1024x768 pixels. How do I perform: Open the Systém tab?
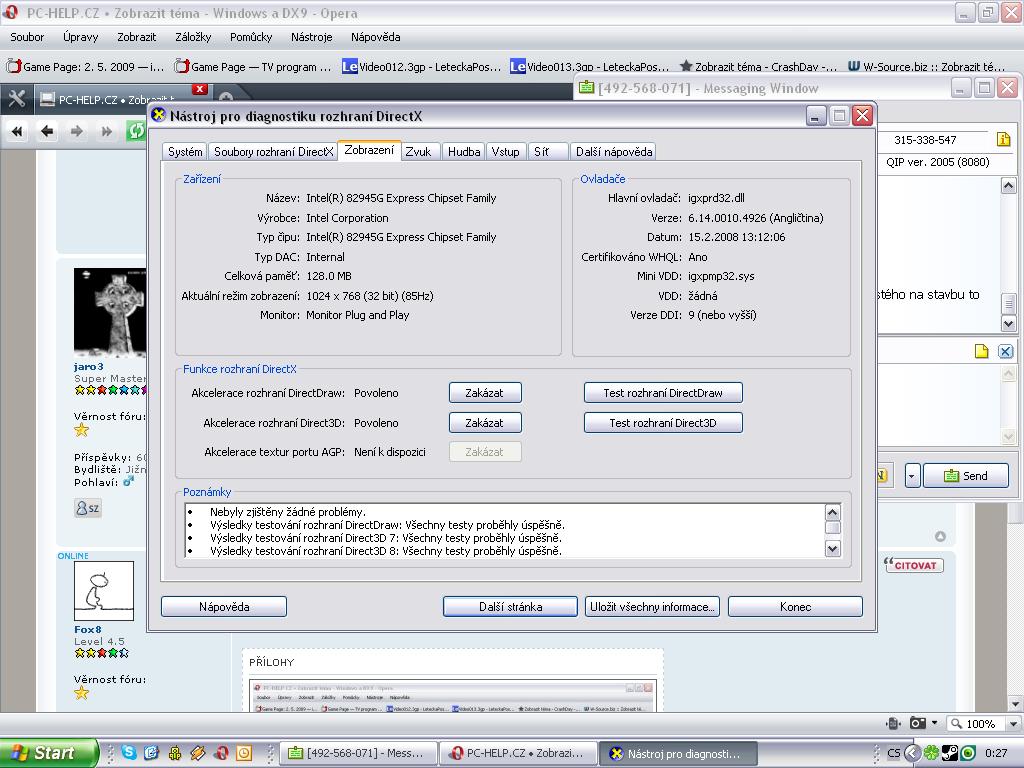point(185,152)
